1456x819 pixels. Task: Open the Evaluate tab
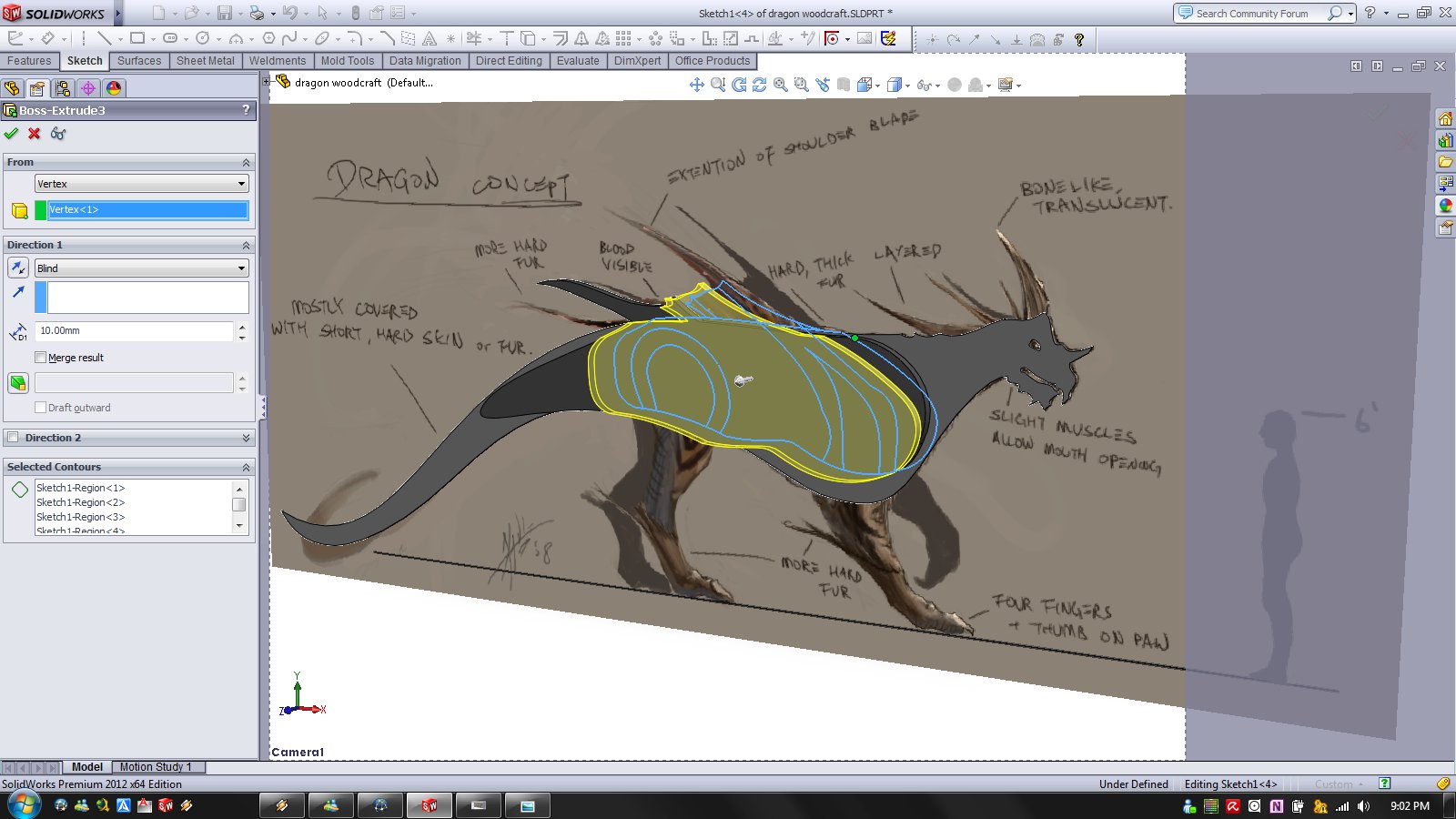coord(578,61)
